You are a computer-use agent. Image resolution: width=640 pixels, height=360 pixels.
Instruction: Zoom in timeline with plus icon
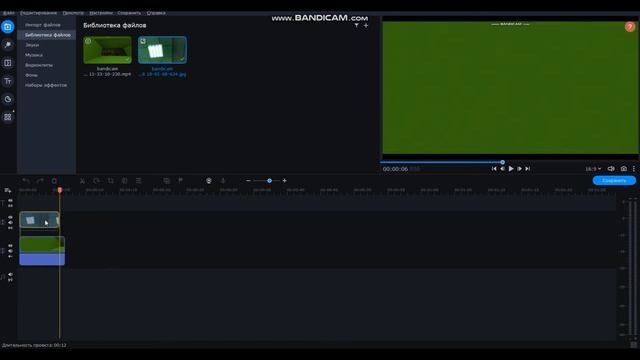pos(284,180)
